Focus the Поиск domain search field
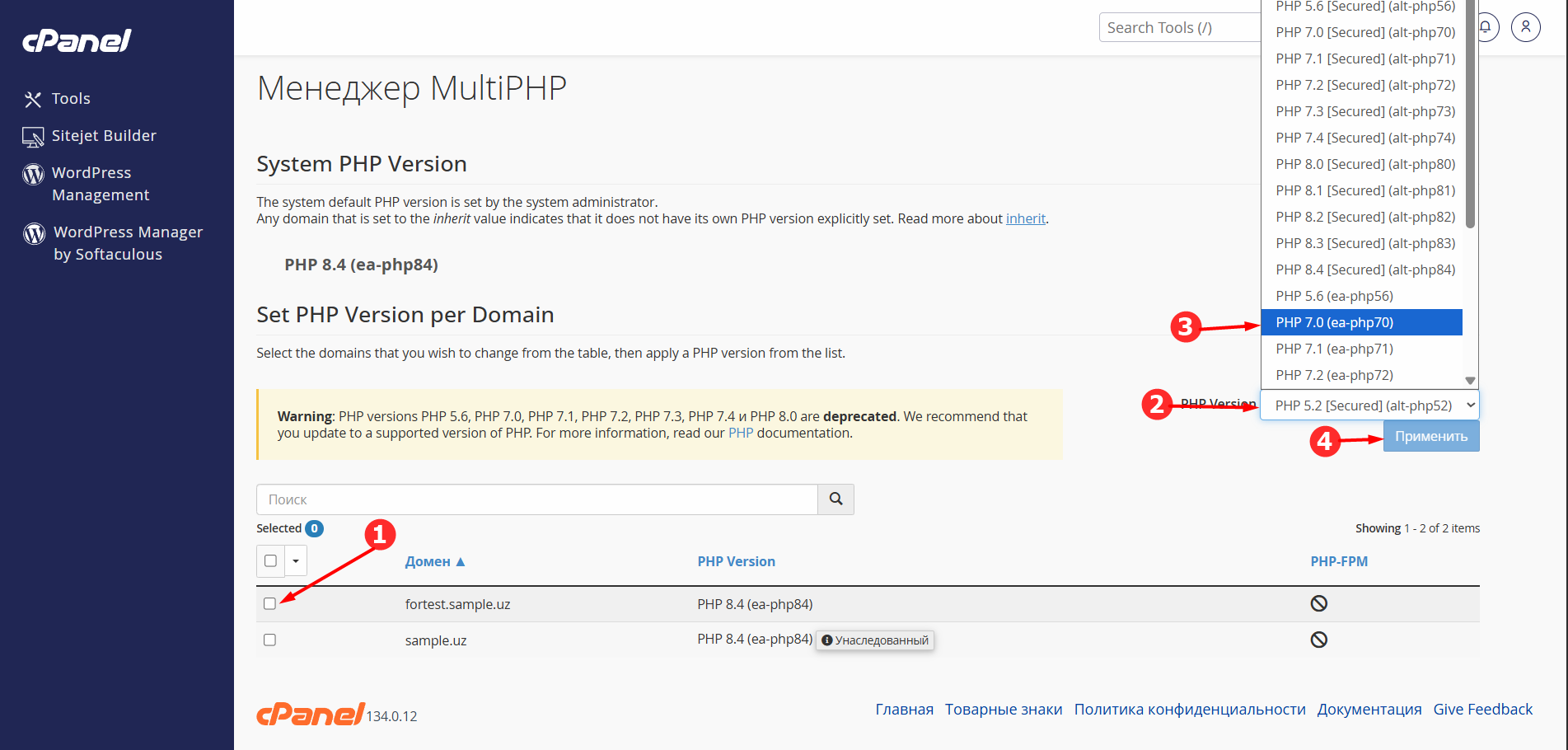This screenshot has width=1568, height=750. 537,499
